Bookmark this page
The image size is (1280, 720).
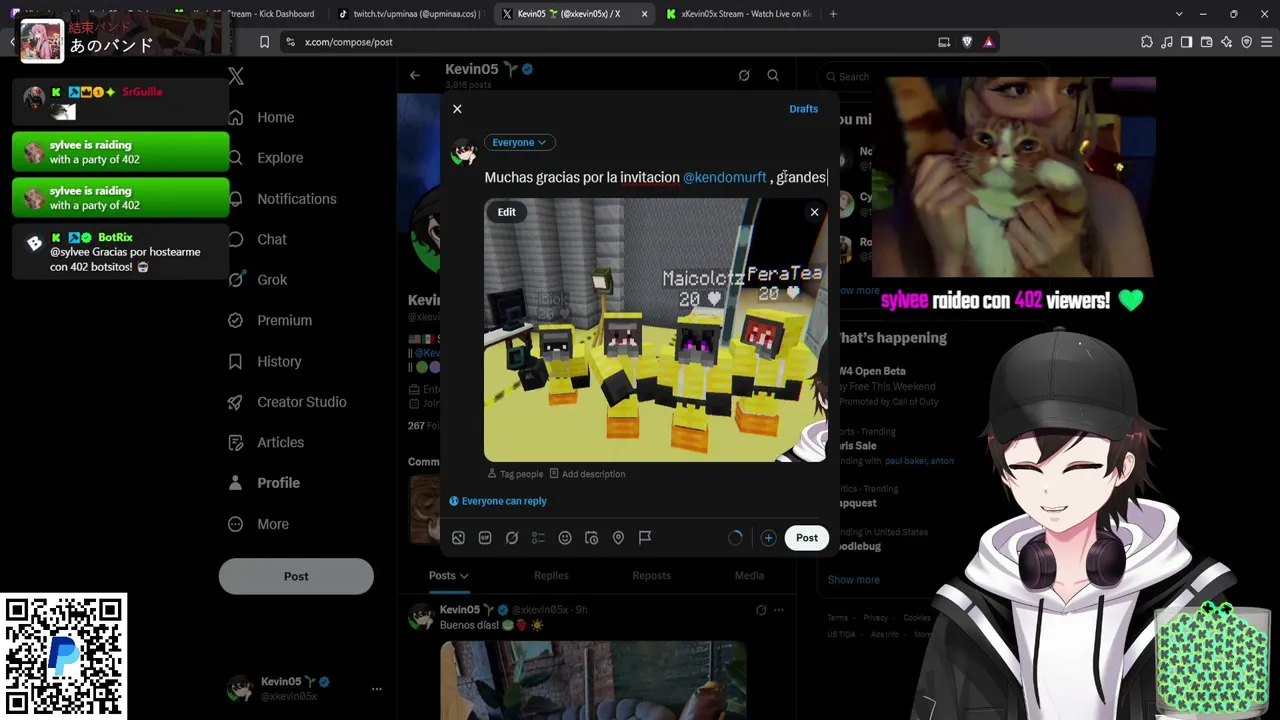click(x=264, y=42)
